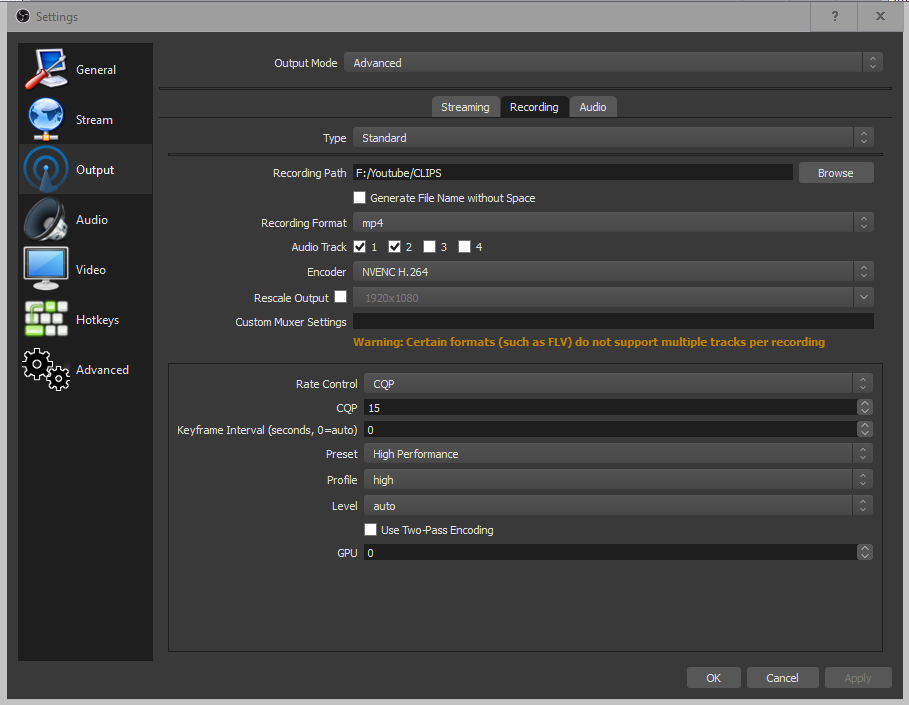Viewport: 909px width, 705px height.
Task: Enable Use Two-Pass Encoding
Action: click(370, 529)
